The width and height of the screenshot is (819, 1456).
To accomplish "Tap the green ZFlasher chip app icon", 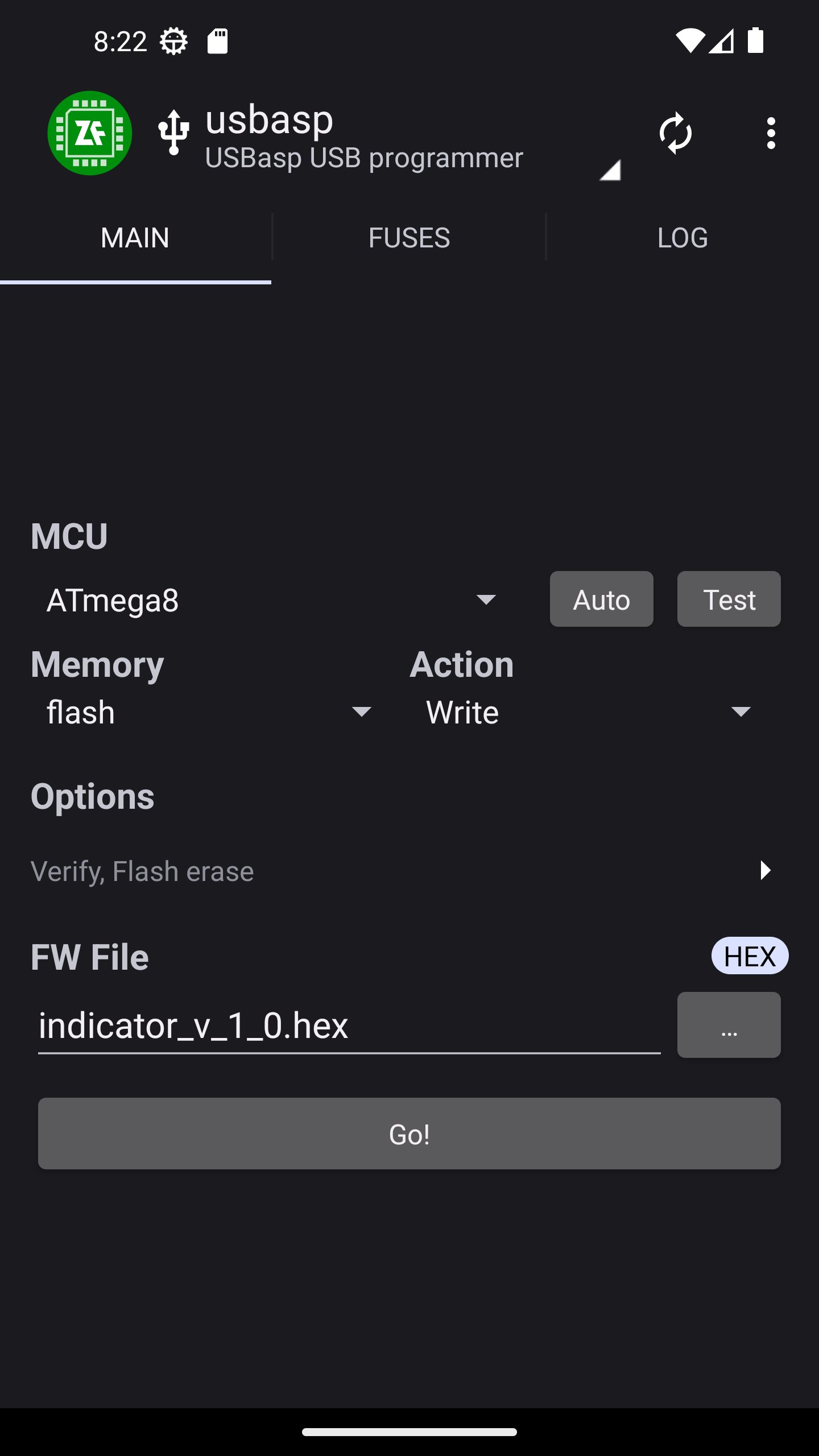I will click(90, 133).
